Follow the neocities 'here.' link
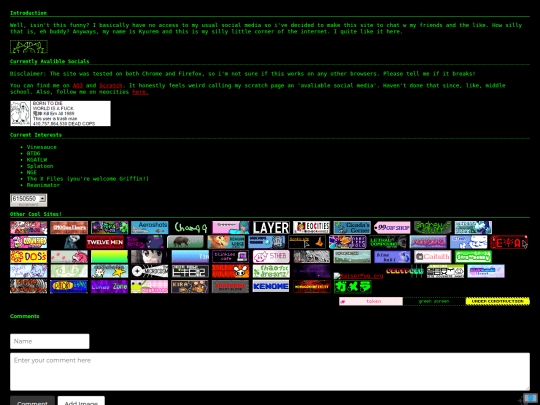This screenshot has width=540, height=405. click(141, 92)
